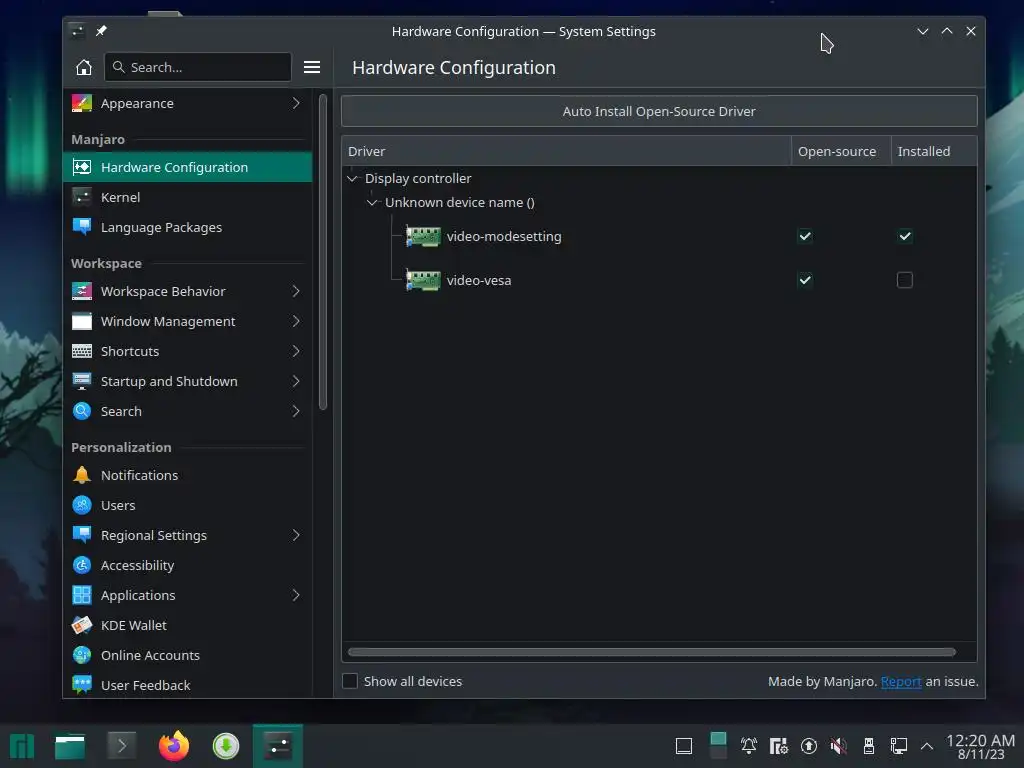Sort by the Installed column header
The width and height of the screenshot is (1024, 768).
[934, 152]
